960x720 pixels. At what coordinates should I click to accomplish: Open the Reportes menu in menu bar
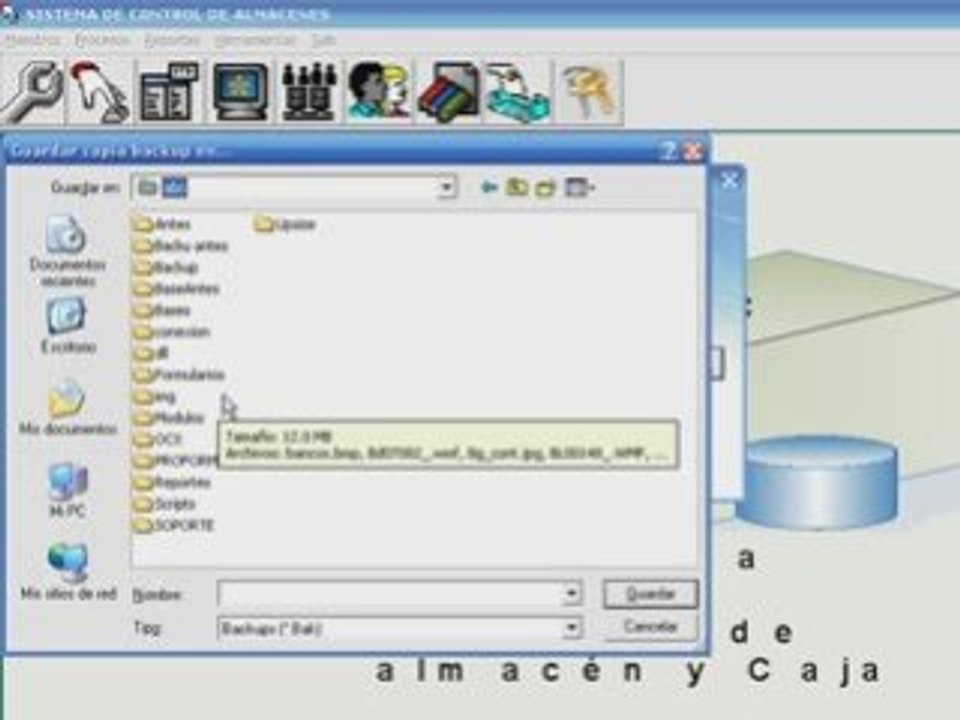point(172,40)
